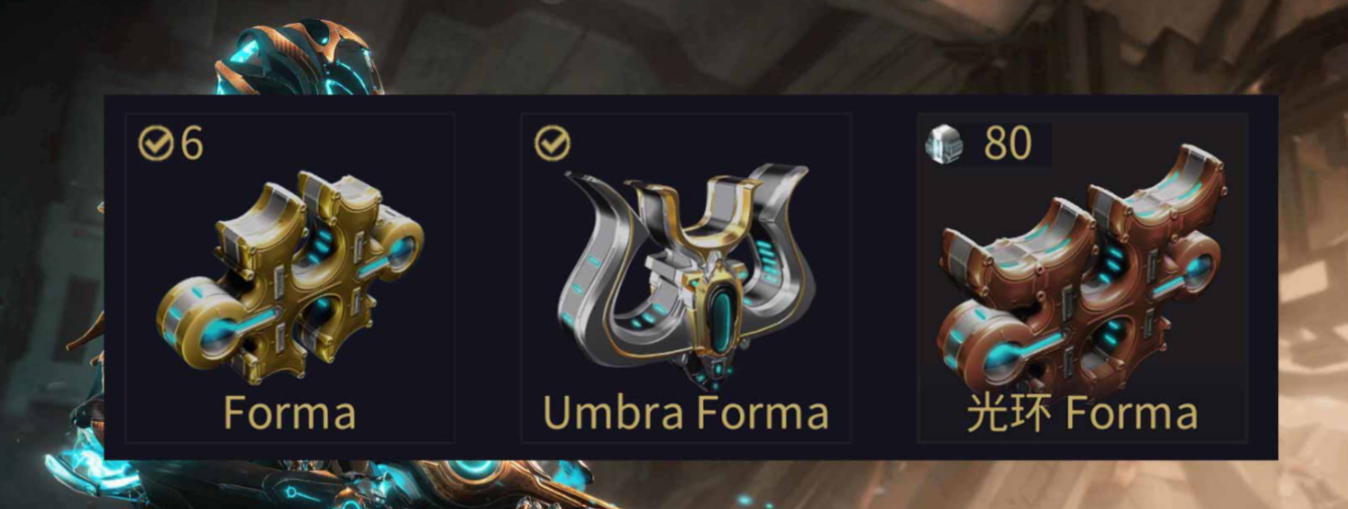The image size is (1348, 509).
Task: Click the empty gap between Forma and Umbra Forma cards
Action: [x=488, y=277]
